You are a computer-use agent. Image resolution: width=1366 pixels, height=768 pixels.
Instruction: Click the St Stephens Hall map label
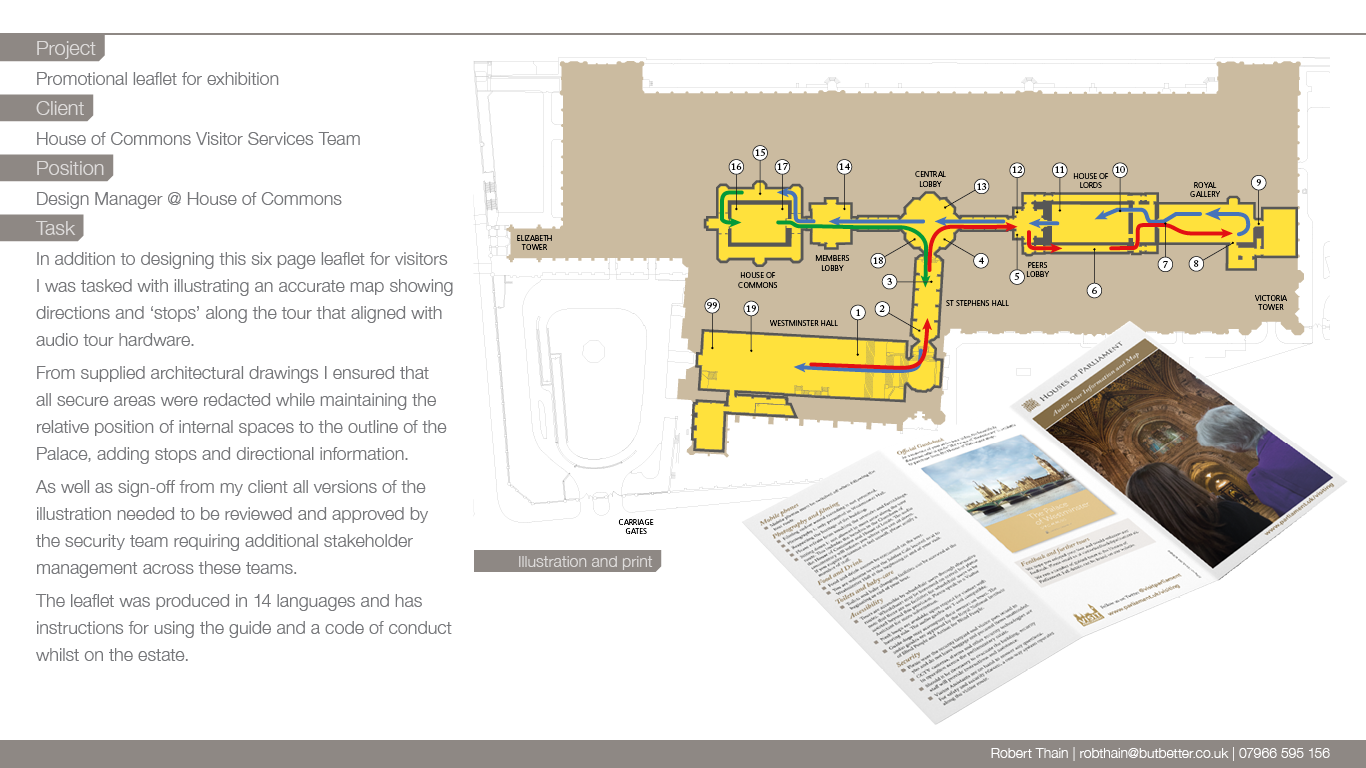(x=977, y=301)
